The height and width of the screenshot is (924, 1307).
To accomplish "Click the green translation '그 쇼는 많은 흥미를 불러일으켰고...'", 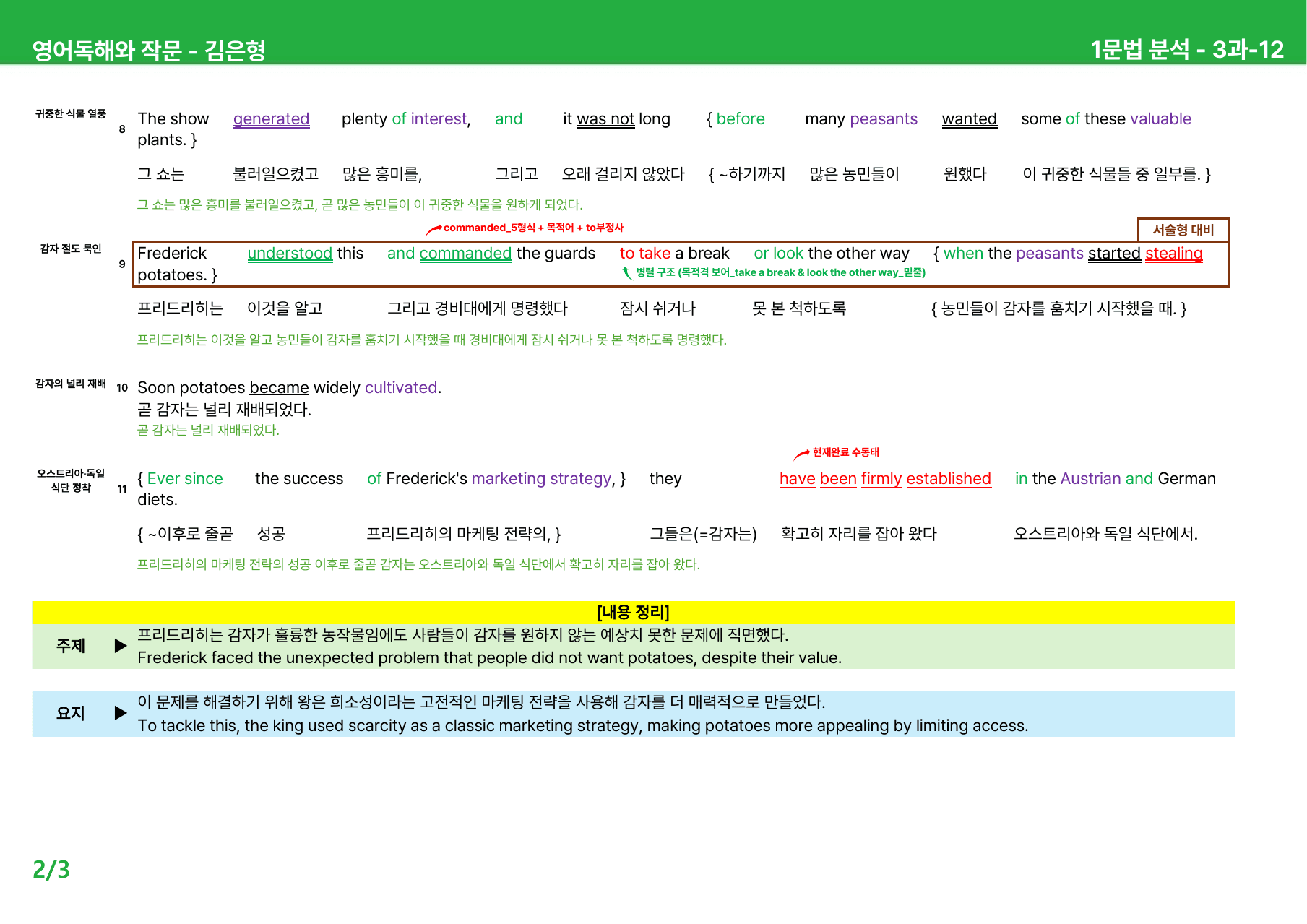I will (360, 204).
